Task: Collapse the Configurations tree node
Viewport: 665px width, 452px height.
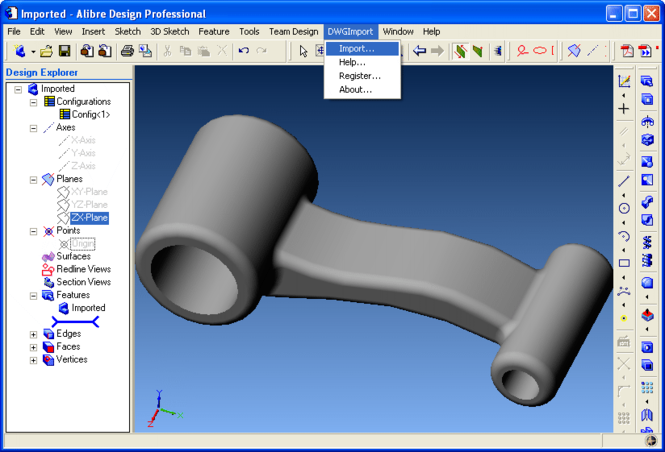Action: (33, 102)
